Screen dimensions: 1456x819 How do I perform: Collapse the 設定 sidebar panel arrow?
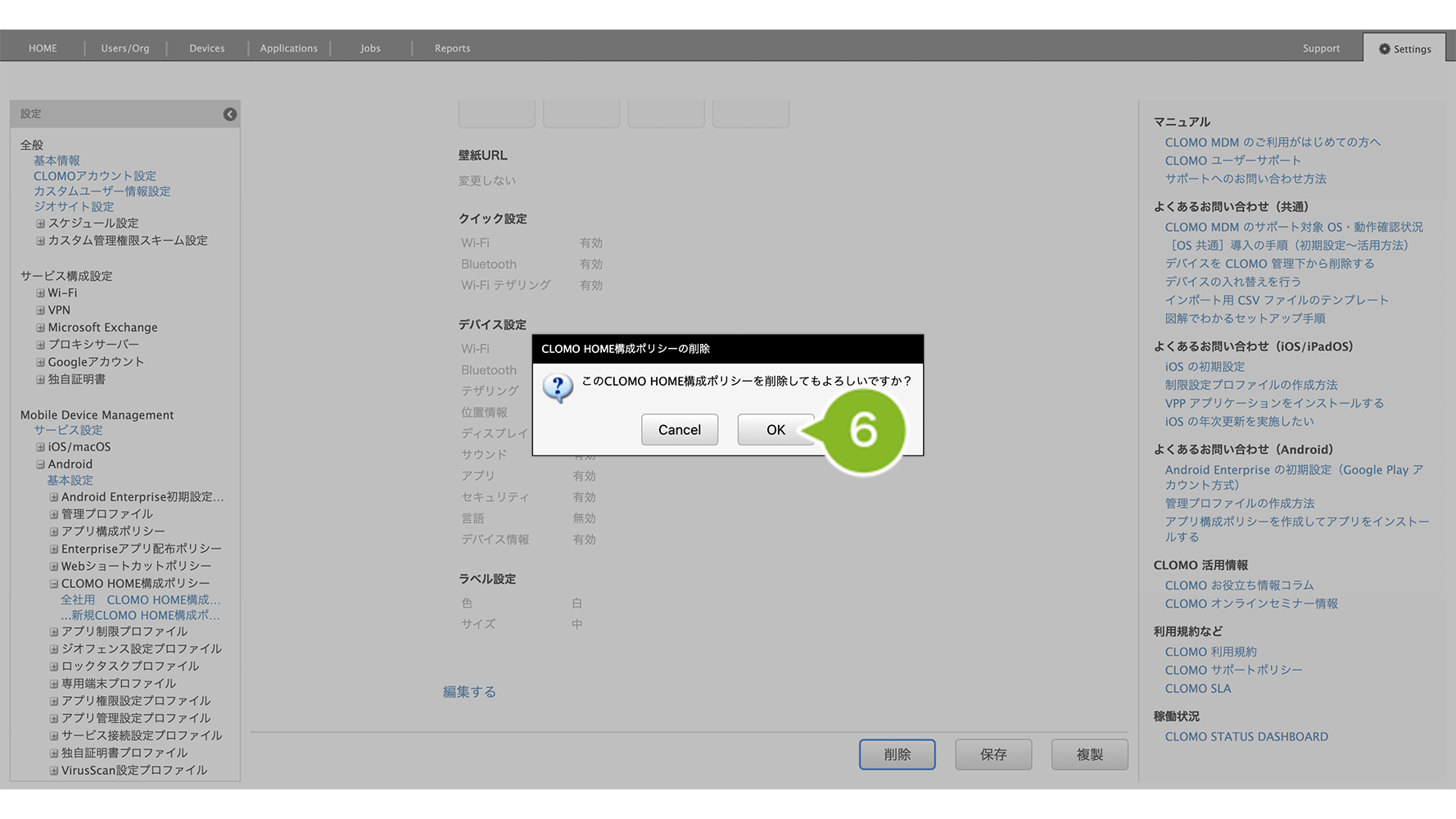tap(230, 115)
